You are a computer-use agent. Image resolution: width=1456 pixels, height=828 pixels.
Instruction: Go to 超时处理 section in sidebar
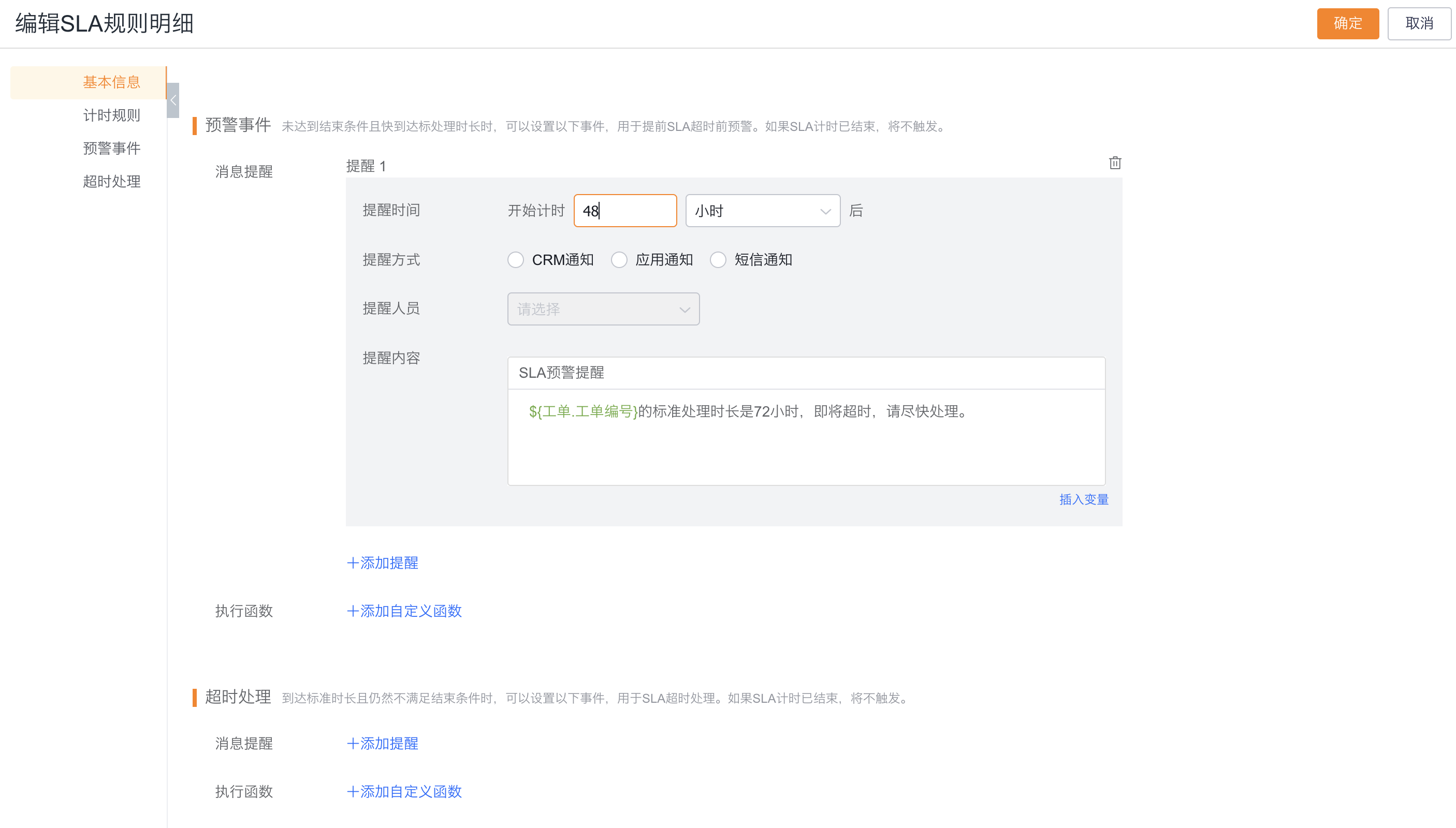tap(111, 182)
